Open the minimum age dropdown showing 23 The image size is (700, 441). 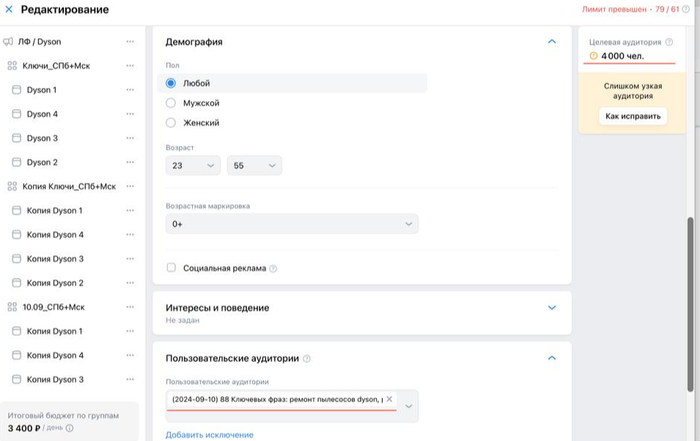(194, 166)
